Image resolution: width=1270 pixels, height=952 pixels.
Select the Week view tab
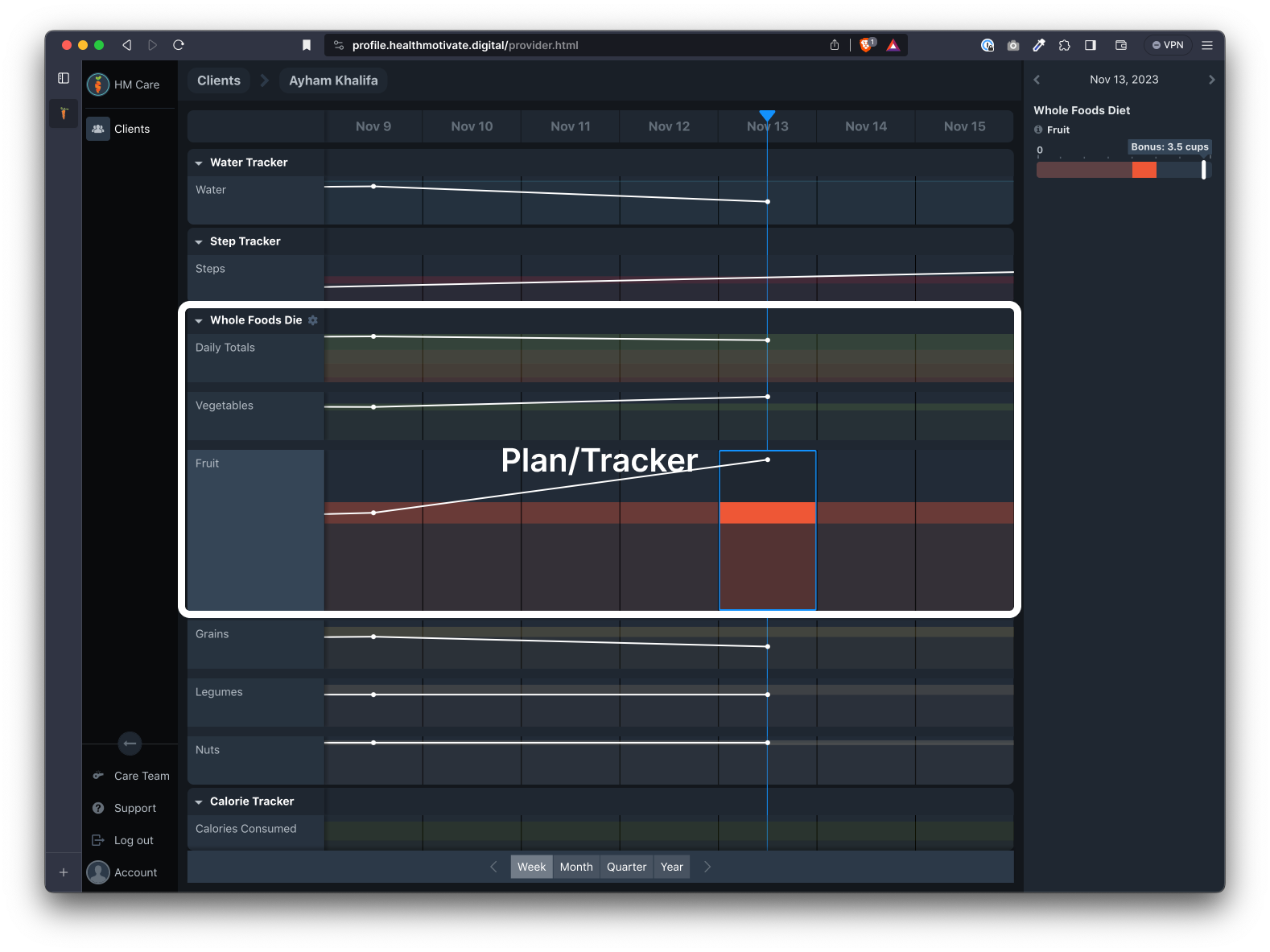click(531, 867)
